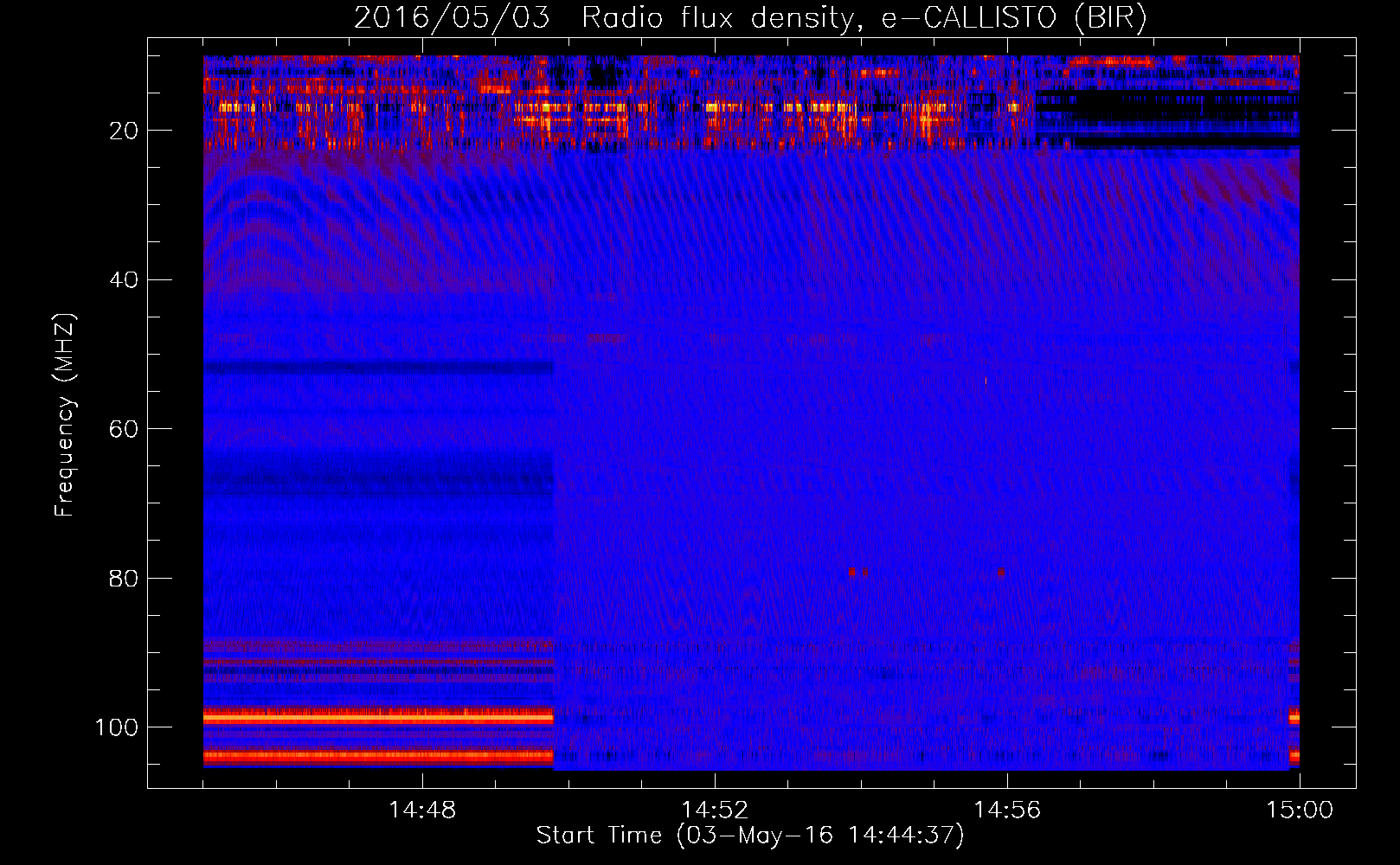Click the 40 frequency tick label
This screenshot has width=1400, height=865.
(x=124, y=280)
